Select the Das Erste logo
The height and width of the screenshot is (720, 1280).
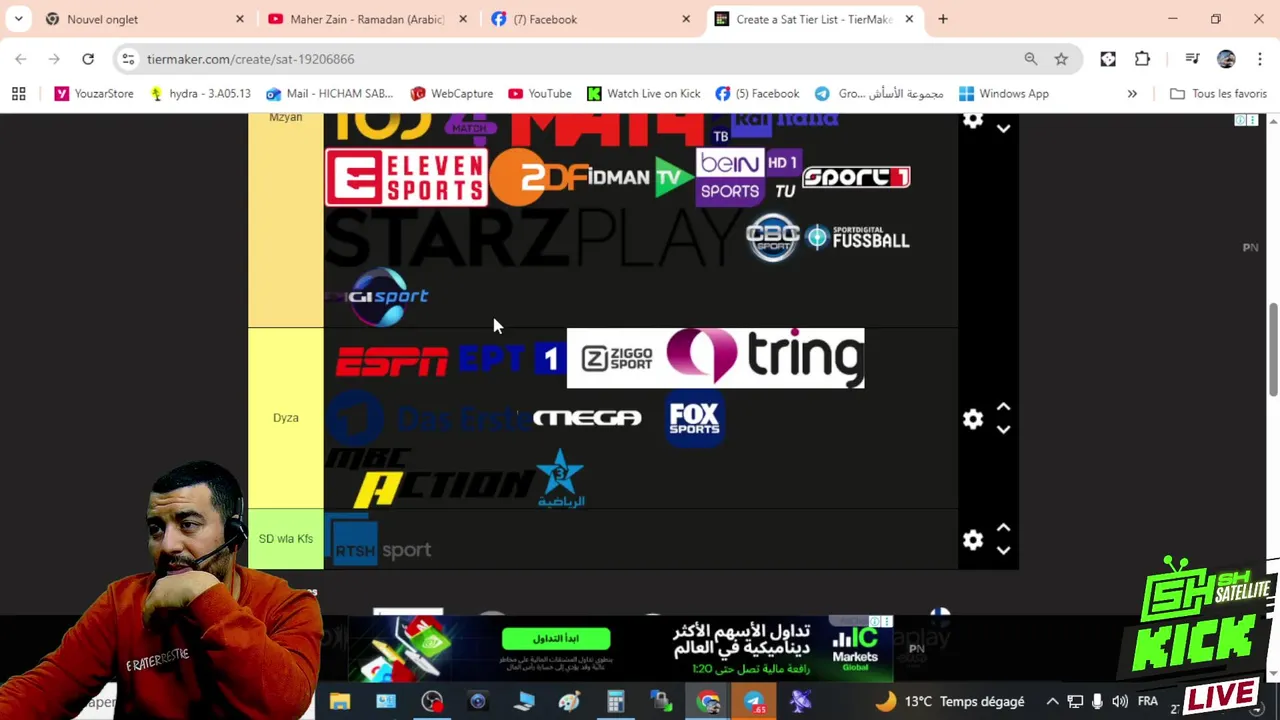point(427,418)
